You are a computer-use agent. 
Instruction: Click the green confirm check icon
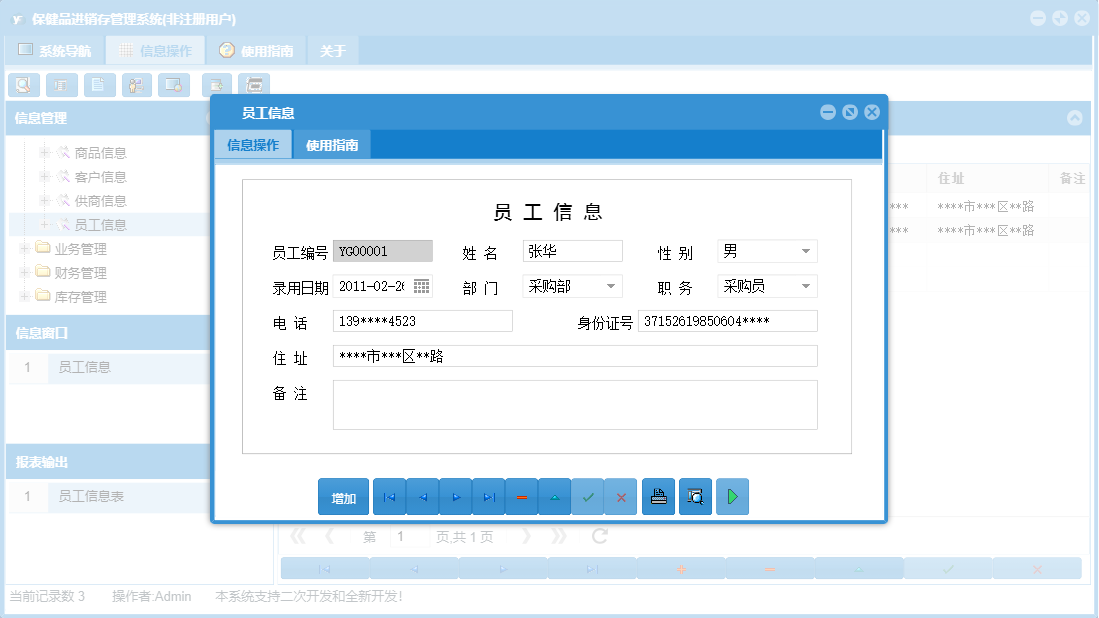[588, 496]
